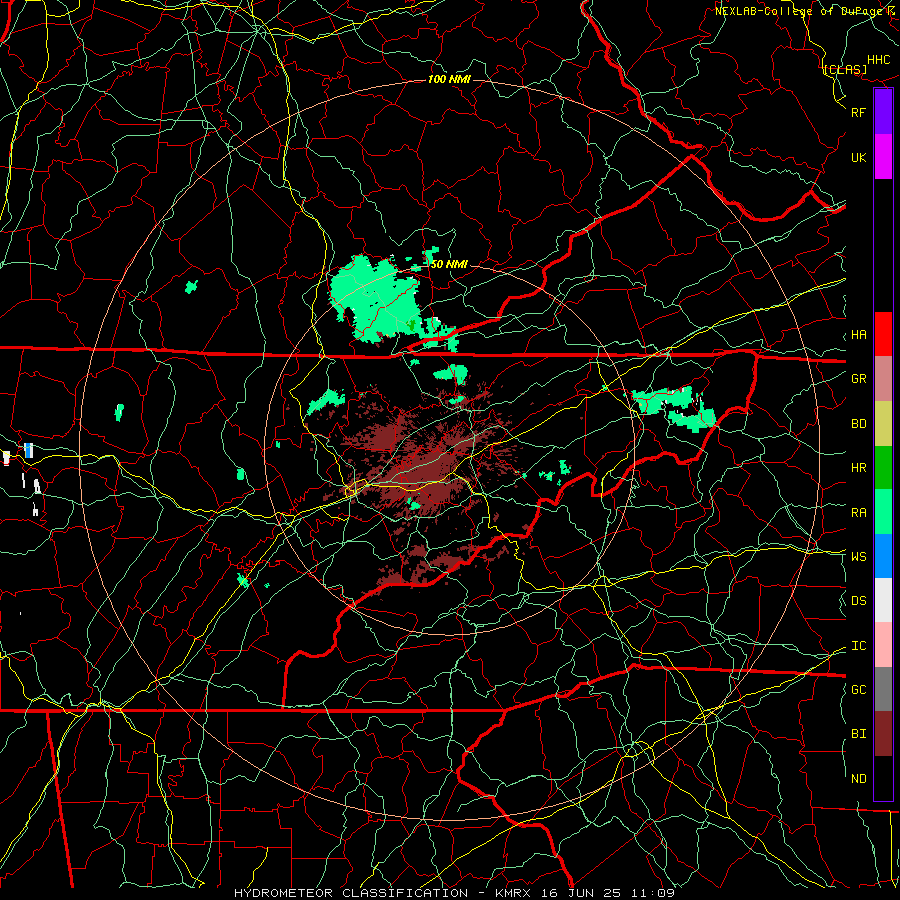Click the light green RA legend swatch
Viewport: 900px width, 900px height.
[883, 512]
